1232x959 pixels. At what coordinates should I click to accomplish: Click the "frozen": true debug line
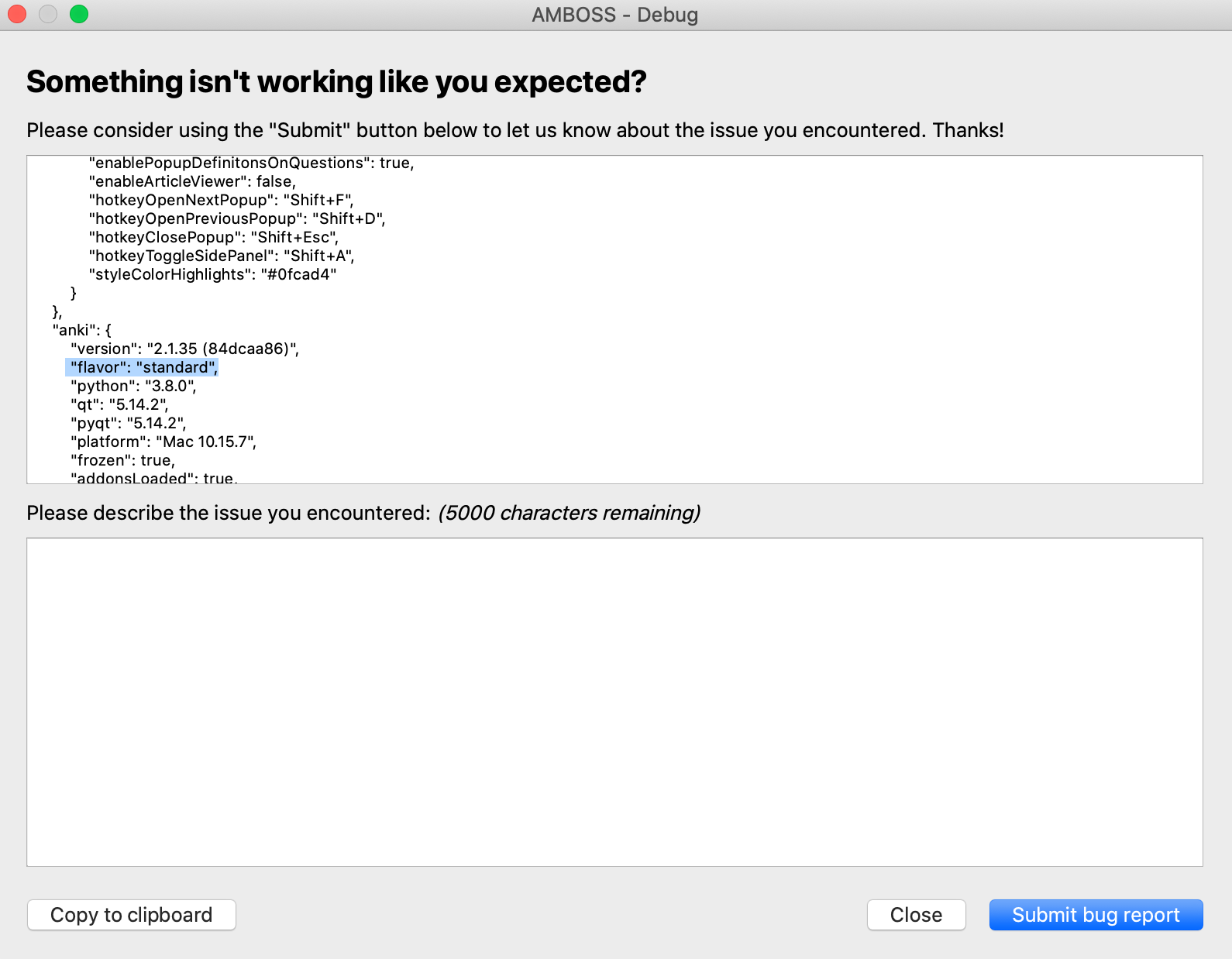[122, 459]
